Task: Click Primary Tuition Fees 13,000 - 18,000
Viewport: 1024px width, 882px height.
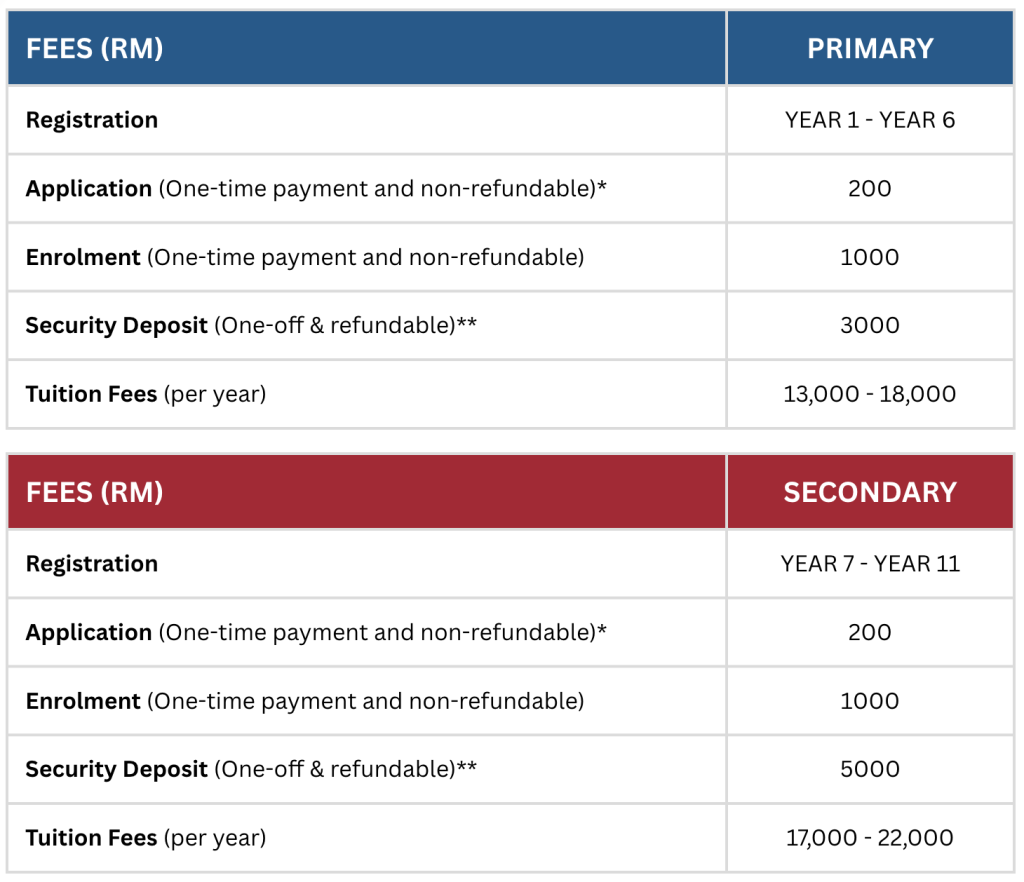Action: 870,394
